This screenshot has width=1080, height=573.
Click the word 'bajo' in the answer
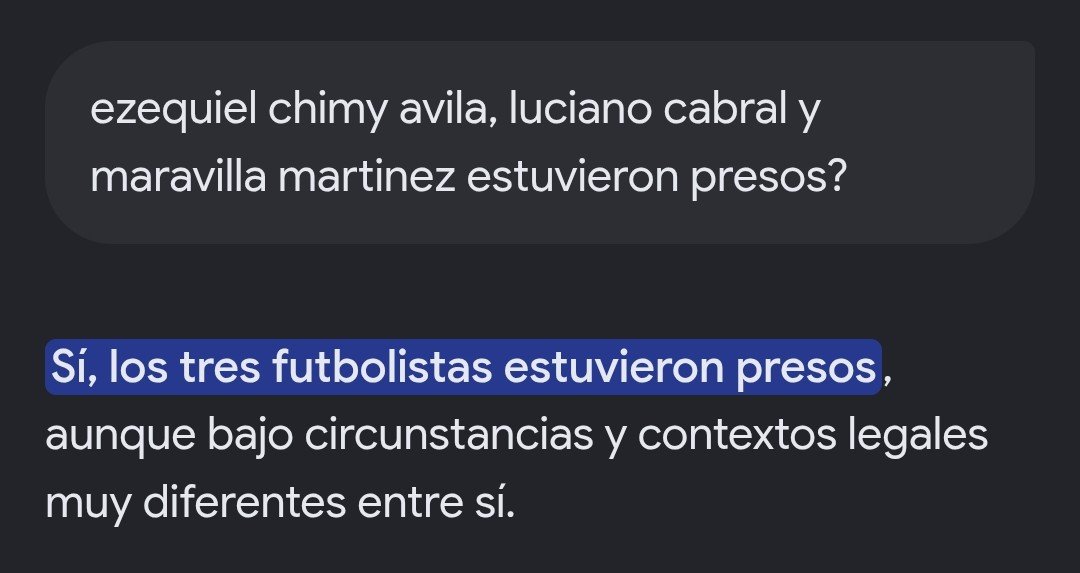(x=250, y=436)
